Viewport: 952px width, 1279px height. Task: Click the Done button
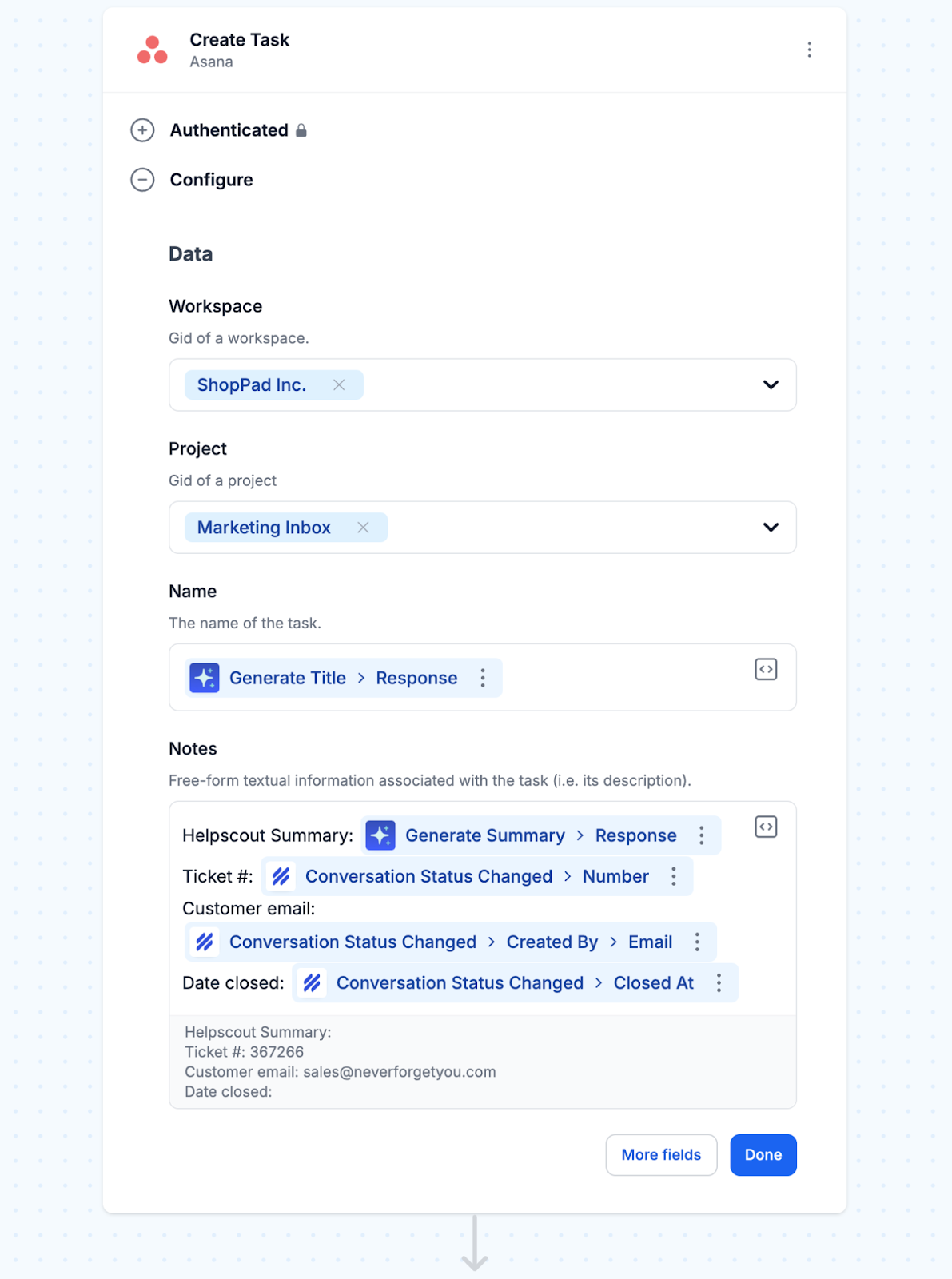tap(763, 1155)
